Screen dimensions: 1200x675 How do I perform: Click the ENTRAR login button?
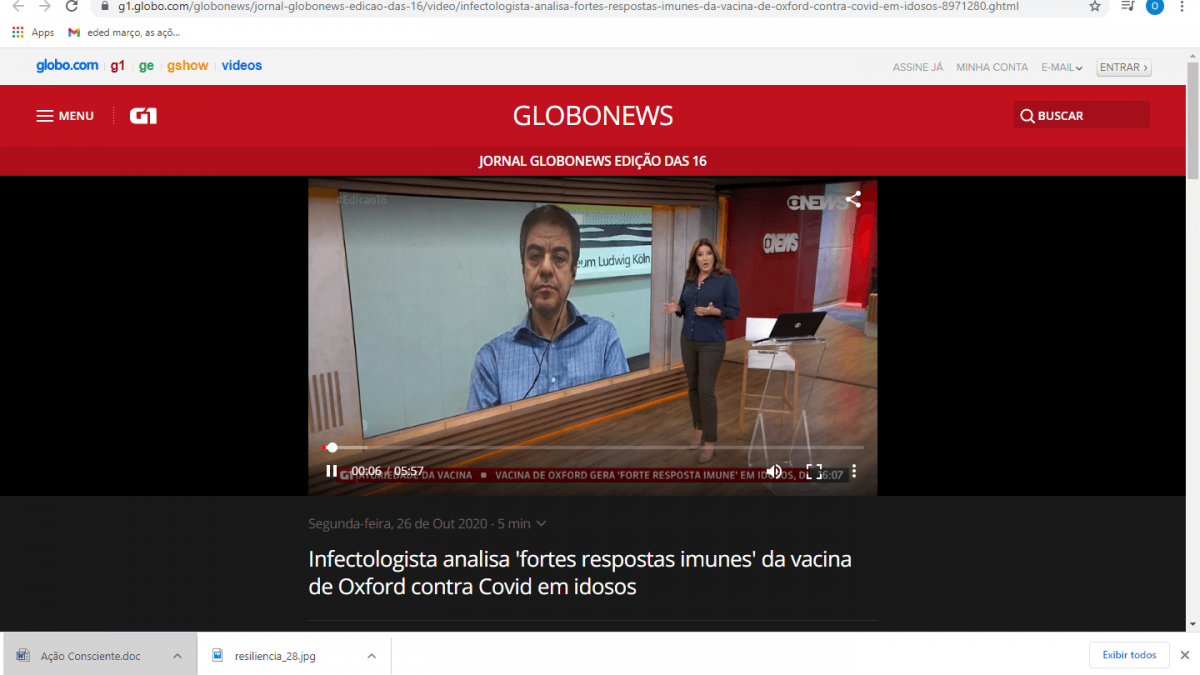click(1124, 67)
